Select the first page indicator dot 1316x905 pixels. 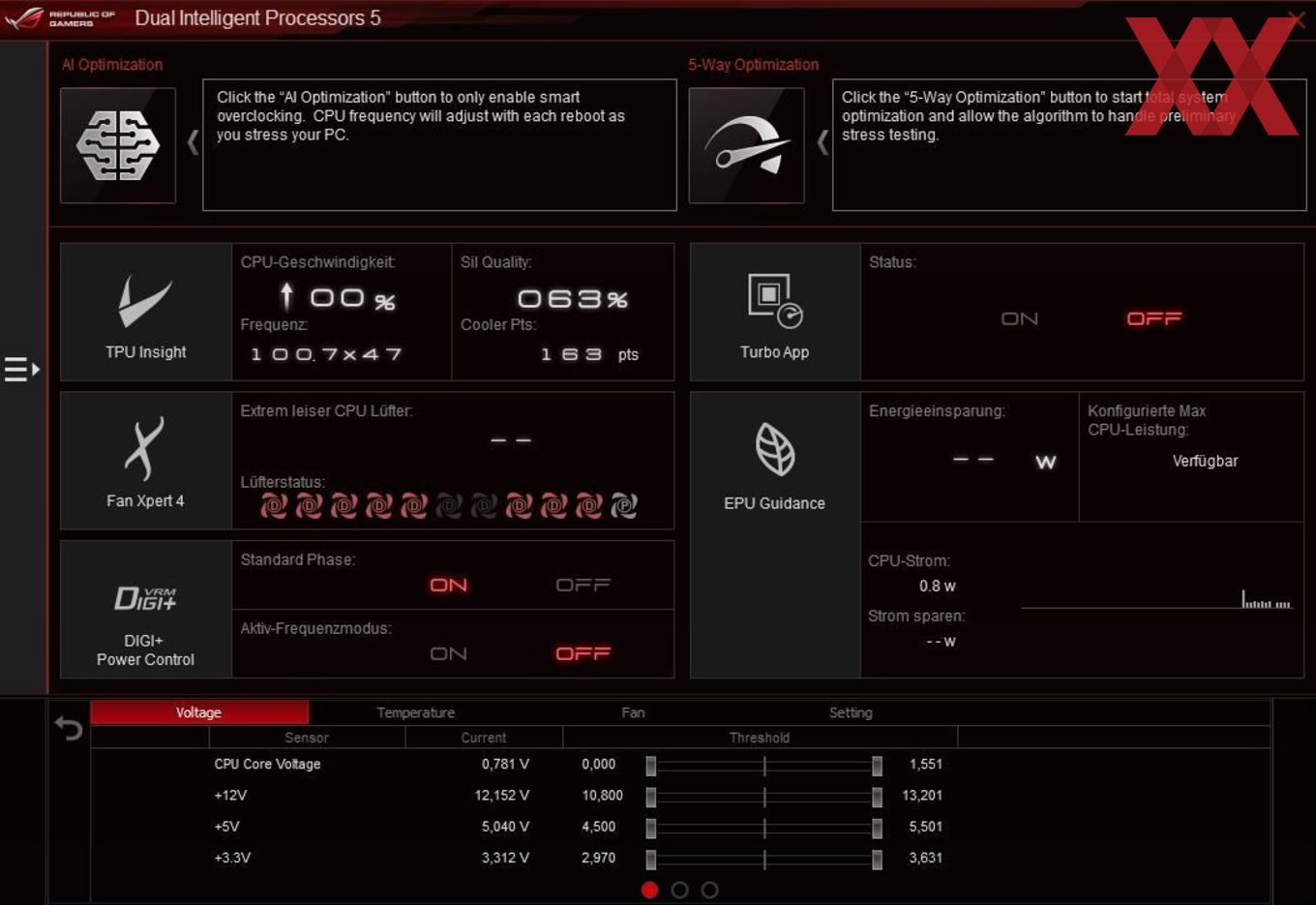pyautogui.click(x=650, y=890)
